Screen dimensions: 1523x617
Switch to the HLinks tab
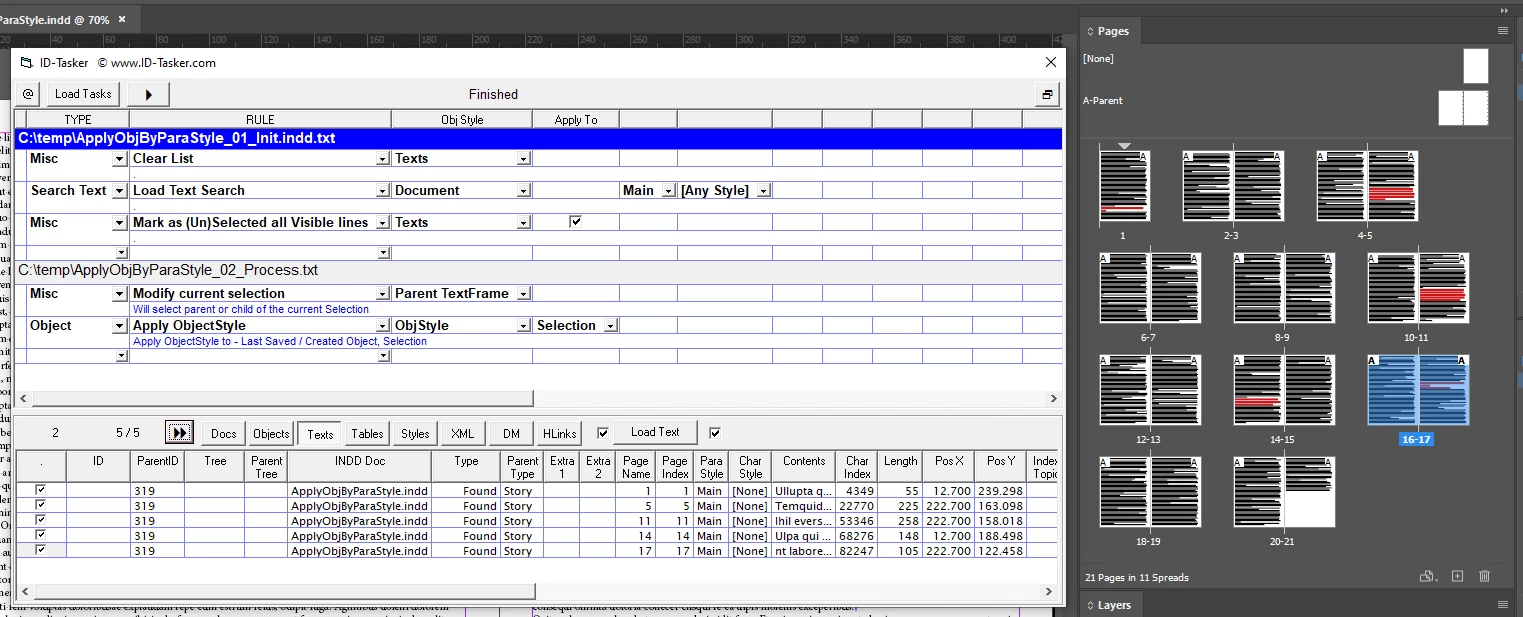pyautogui.click(x=559, y=433)
